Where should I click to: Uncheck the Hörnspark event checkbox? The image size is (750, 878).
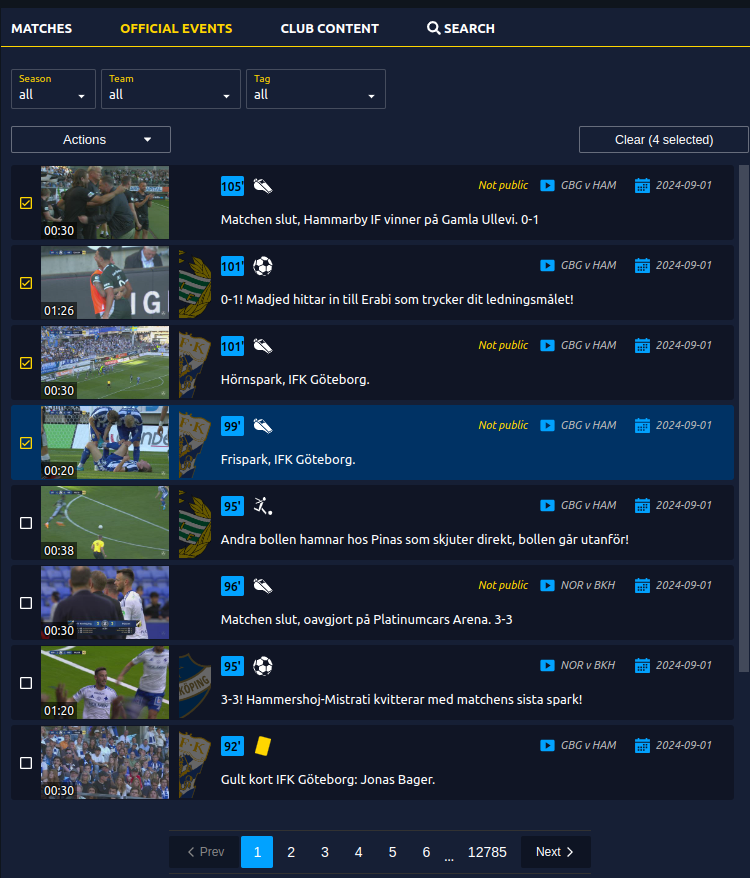pos(26,363)
